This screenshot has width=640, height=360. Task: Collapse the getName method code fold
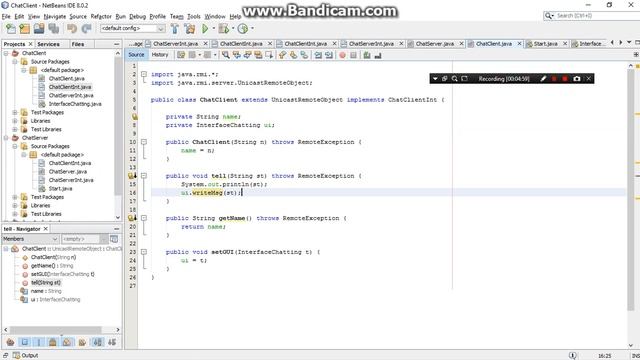(144, 218)
